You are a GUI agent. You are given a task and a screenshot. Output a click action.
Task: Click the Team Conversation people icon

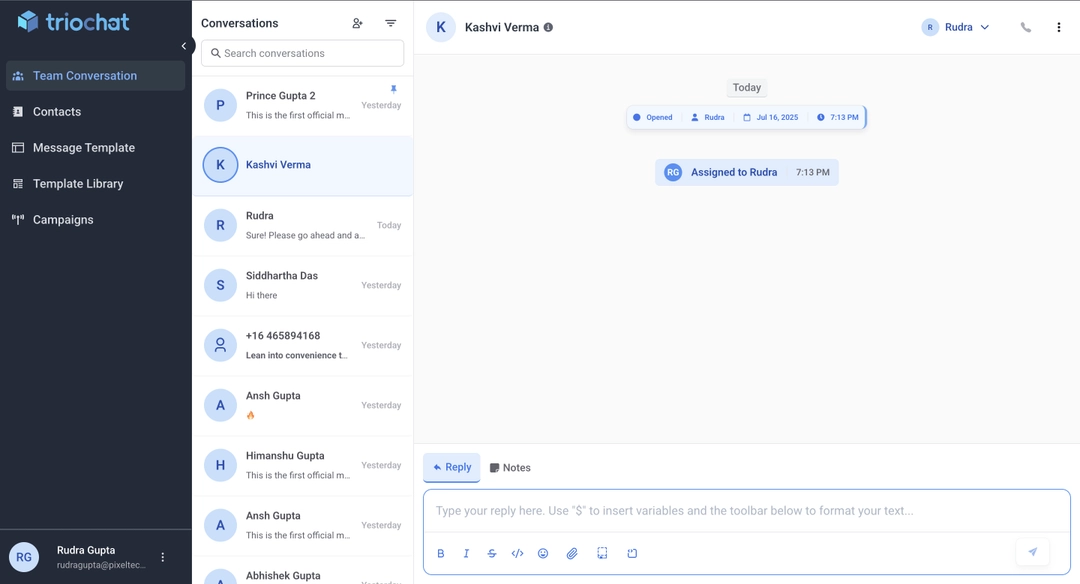[x=18, y=76]
